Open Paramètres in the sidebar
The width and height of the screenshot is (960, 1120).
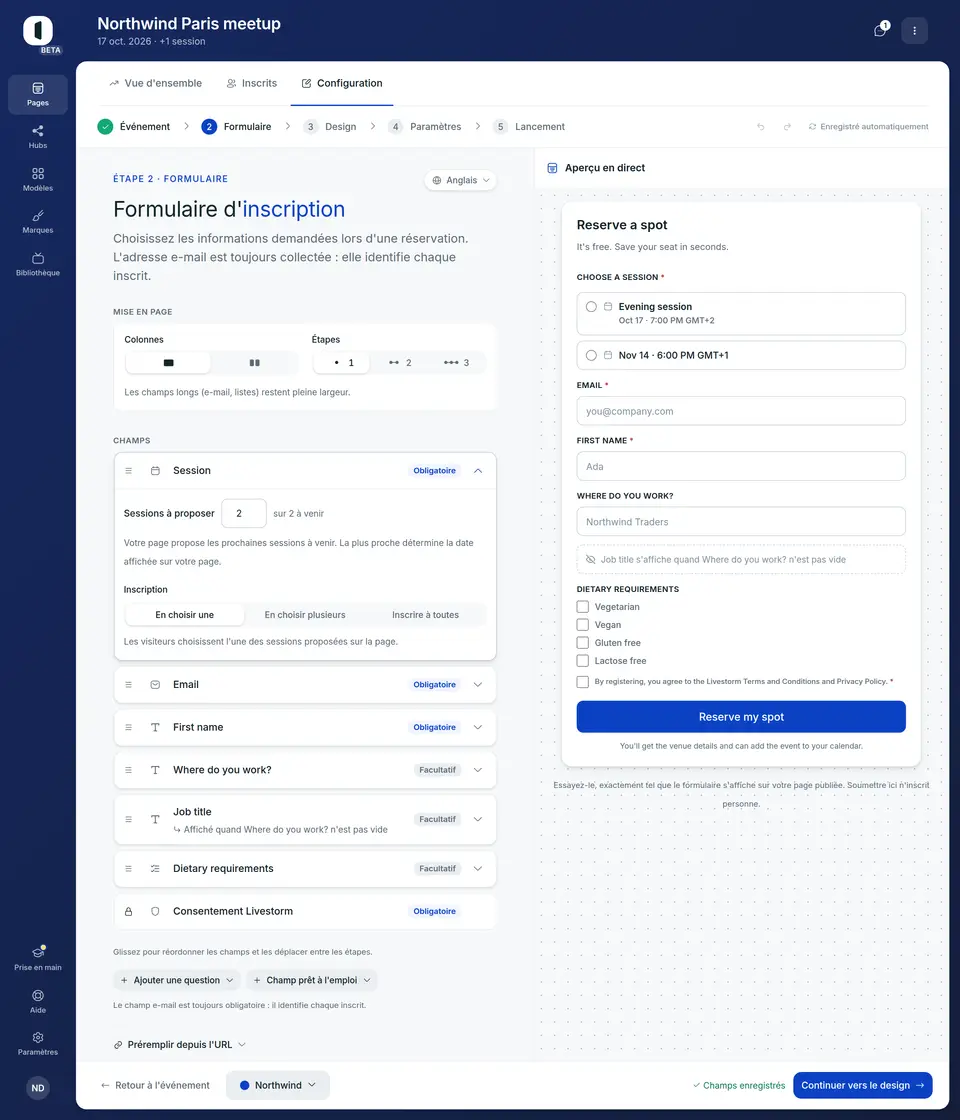[x=38, y=1043]
